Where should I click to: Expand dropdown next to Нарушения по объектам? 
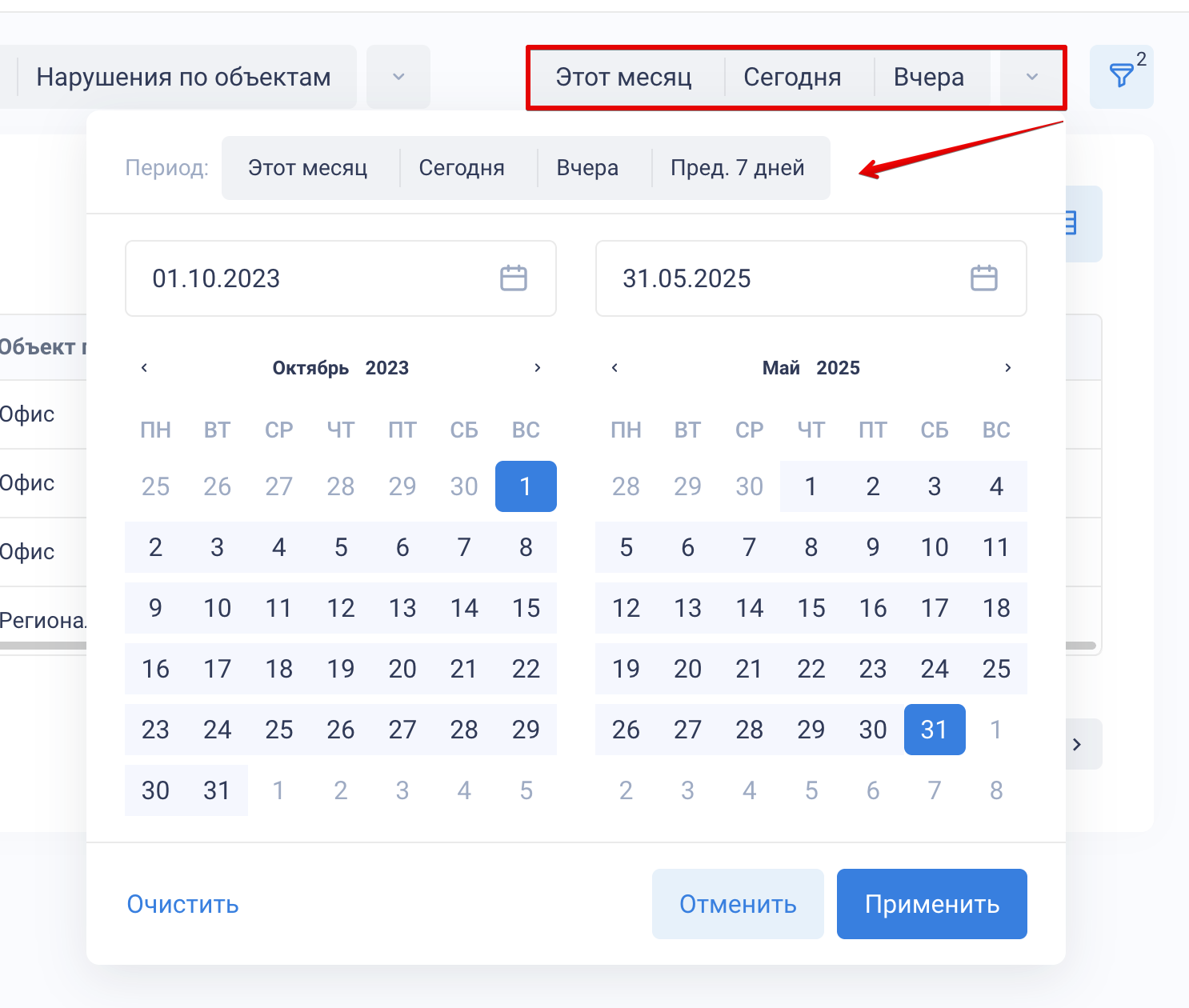(398, 77)
